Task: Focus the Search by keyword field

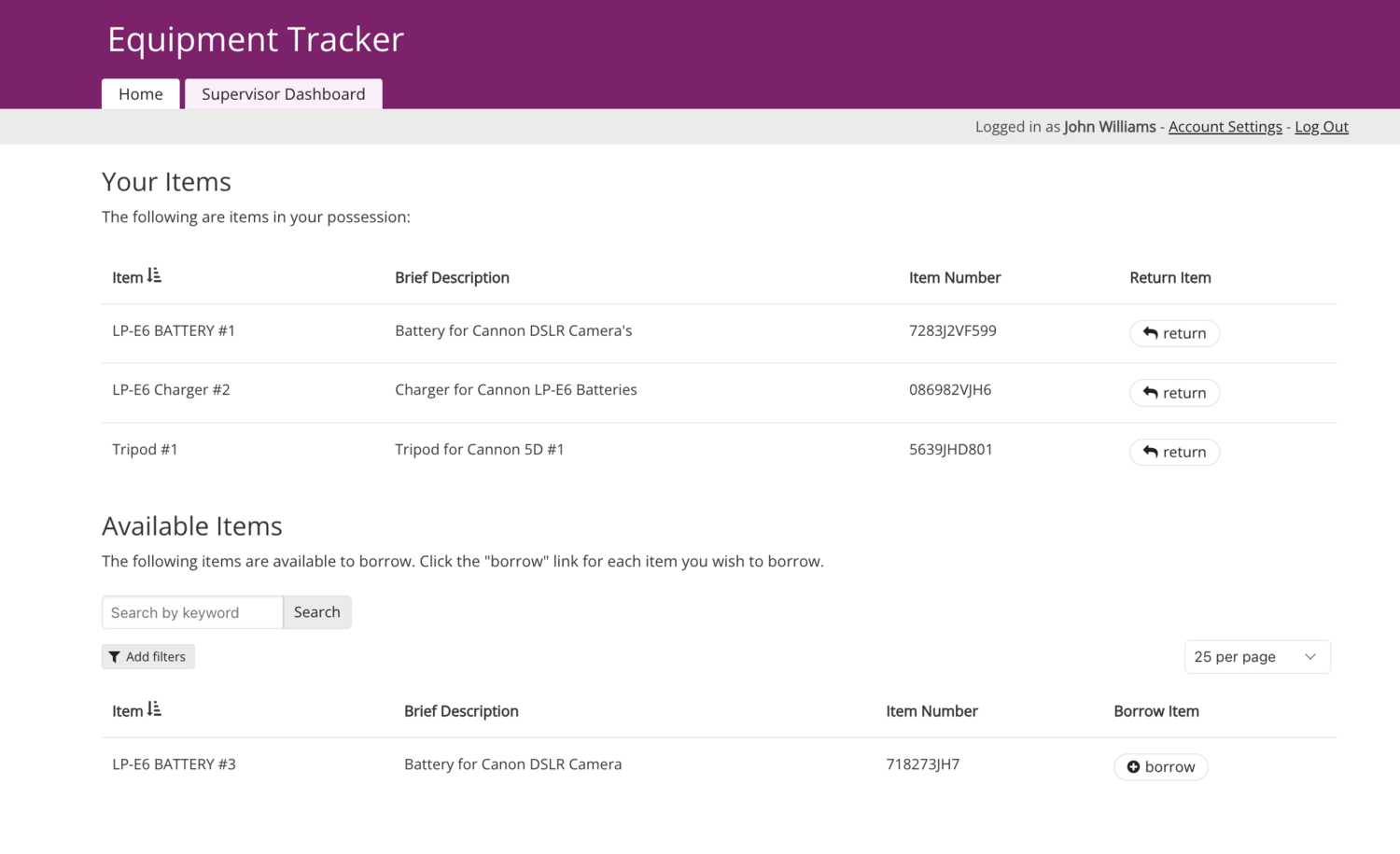Action: tap(192, 612)
